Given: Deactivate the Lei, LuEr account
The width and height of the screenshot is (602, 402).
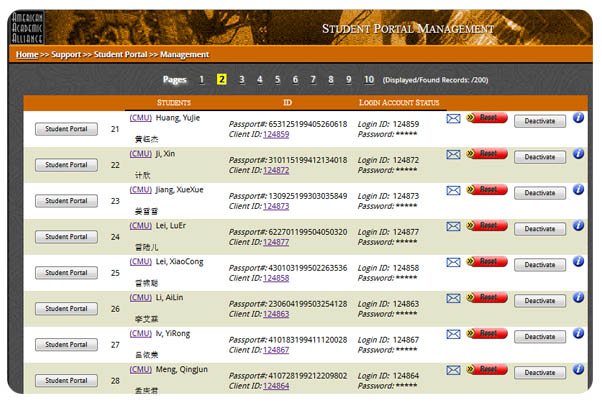Looking at the screenshot, I should (540, 229).
